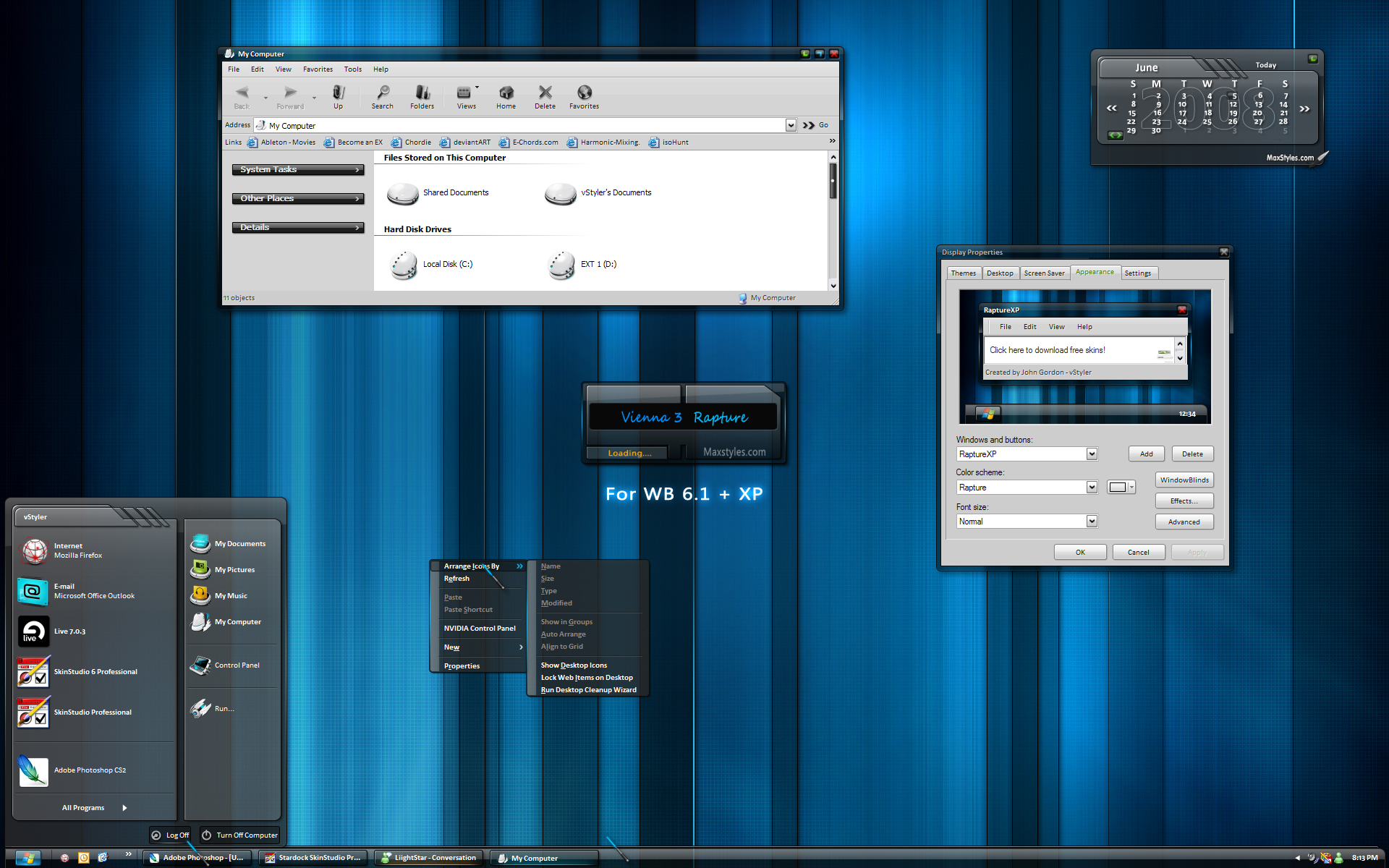Viewport: 1389px width, 868px height.
Task: Open the Address bar dropdown
Action: point(791,125)
